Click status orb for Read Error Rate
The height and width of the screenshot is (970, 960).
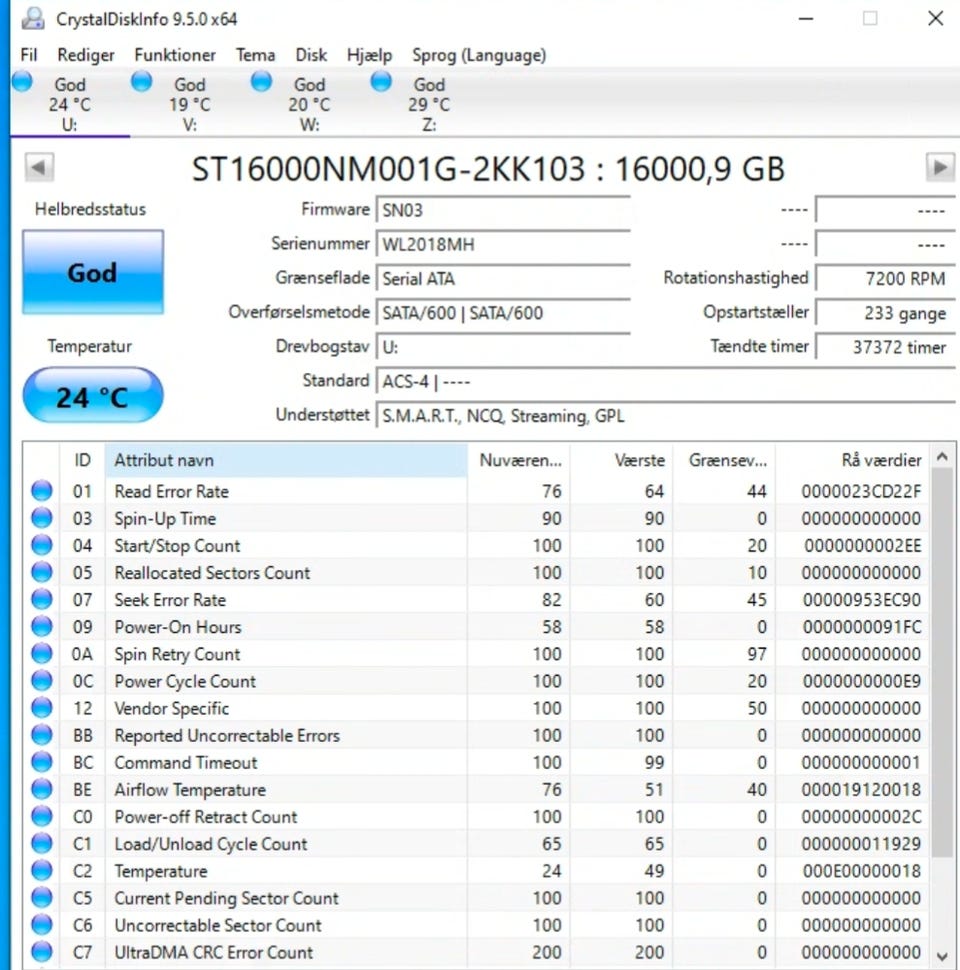(x=41, y=491)
